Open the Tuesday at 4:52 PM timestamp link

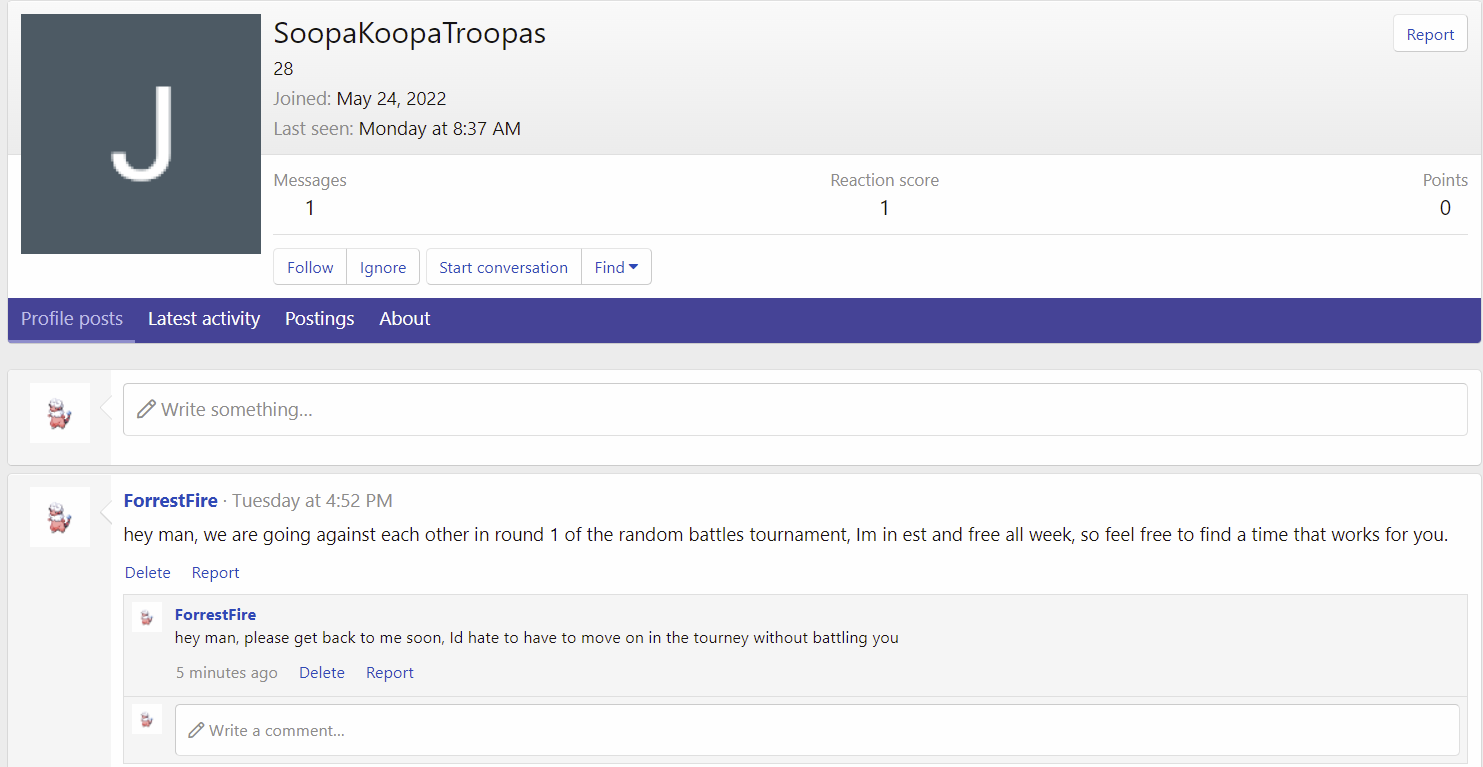pos(312,501)
